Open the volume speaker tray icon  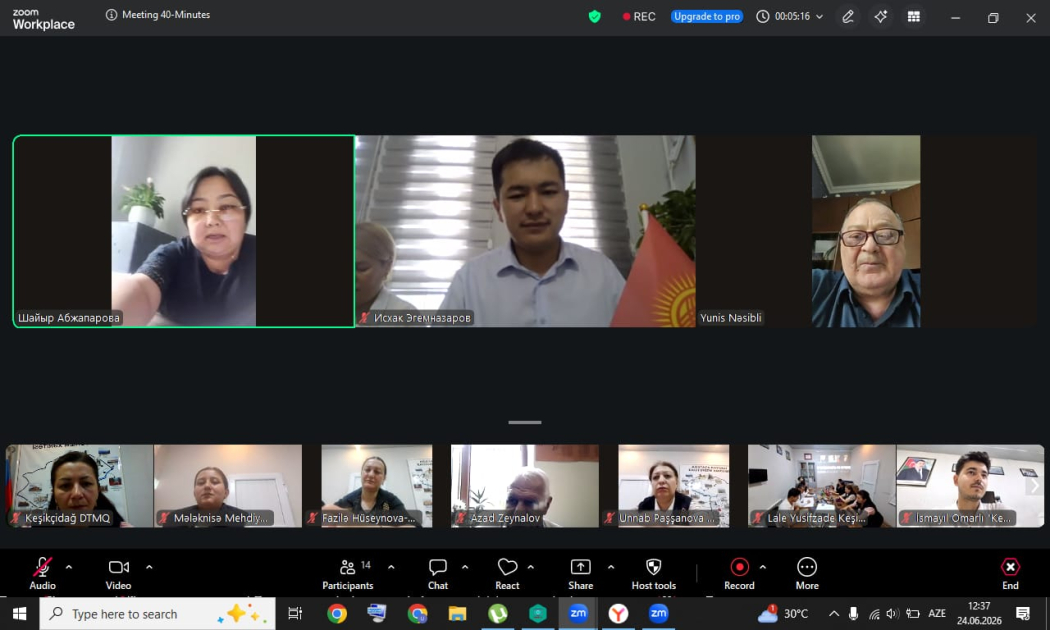coord(892,613)
